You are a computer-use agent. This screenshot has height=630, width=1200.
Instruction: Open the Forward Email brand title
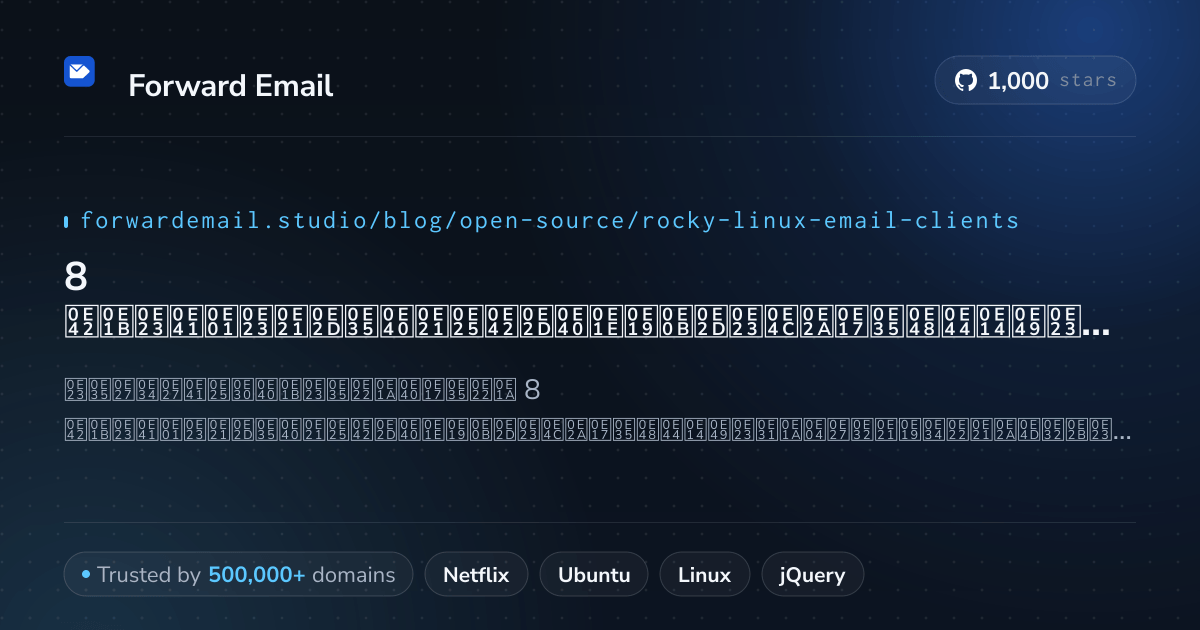(231, 86)
